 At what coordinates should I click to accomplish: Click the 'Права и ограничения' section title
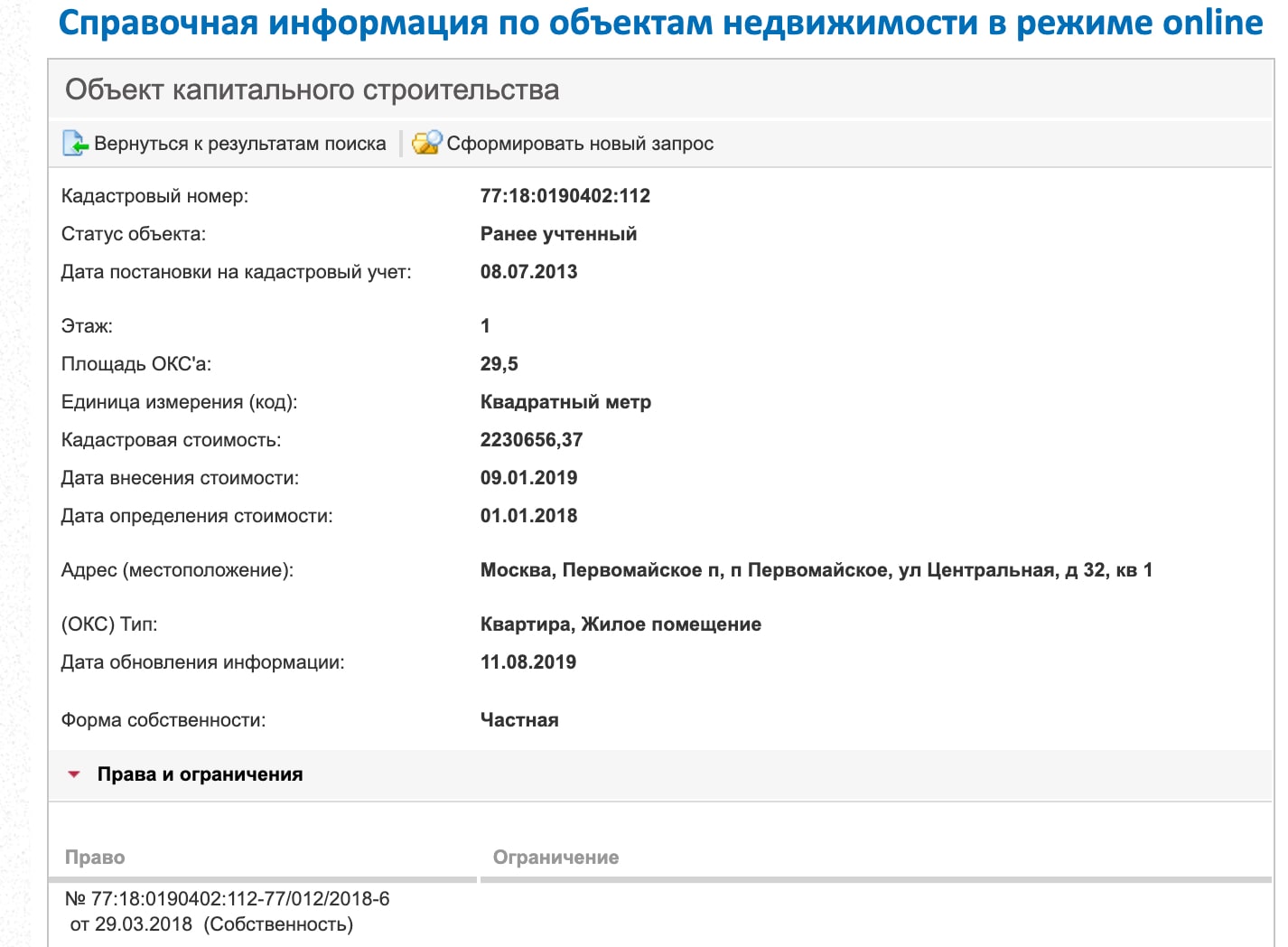click(200, 774)
